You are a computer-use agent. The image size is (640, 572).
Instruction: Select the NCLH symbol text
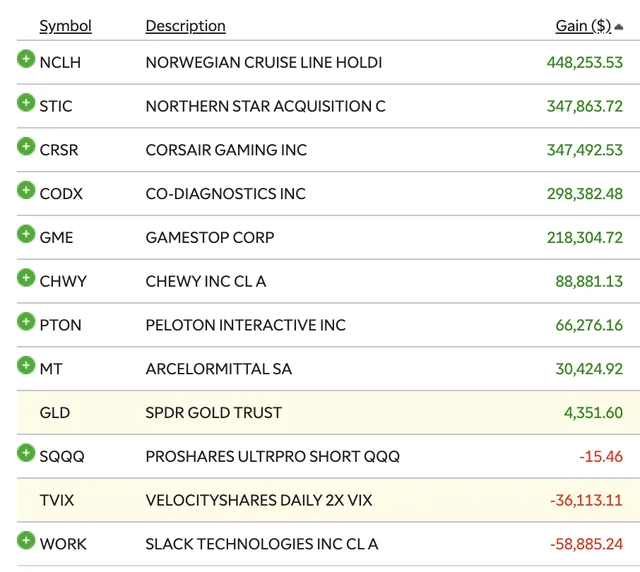60,62
